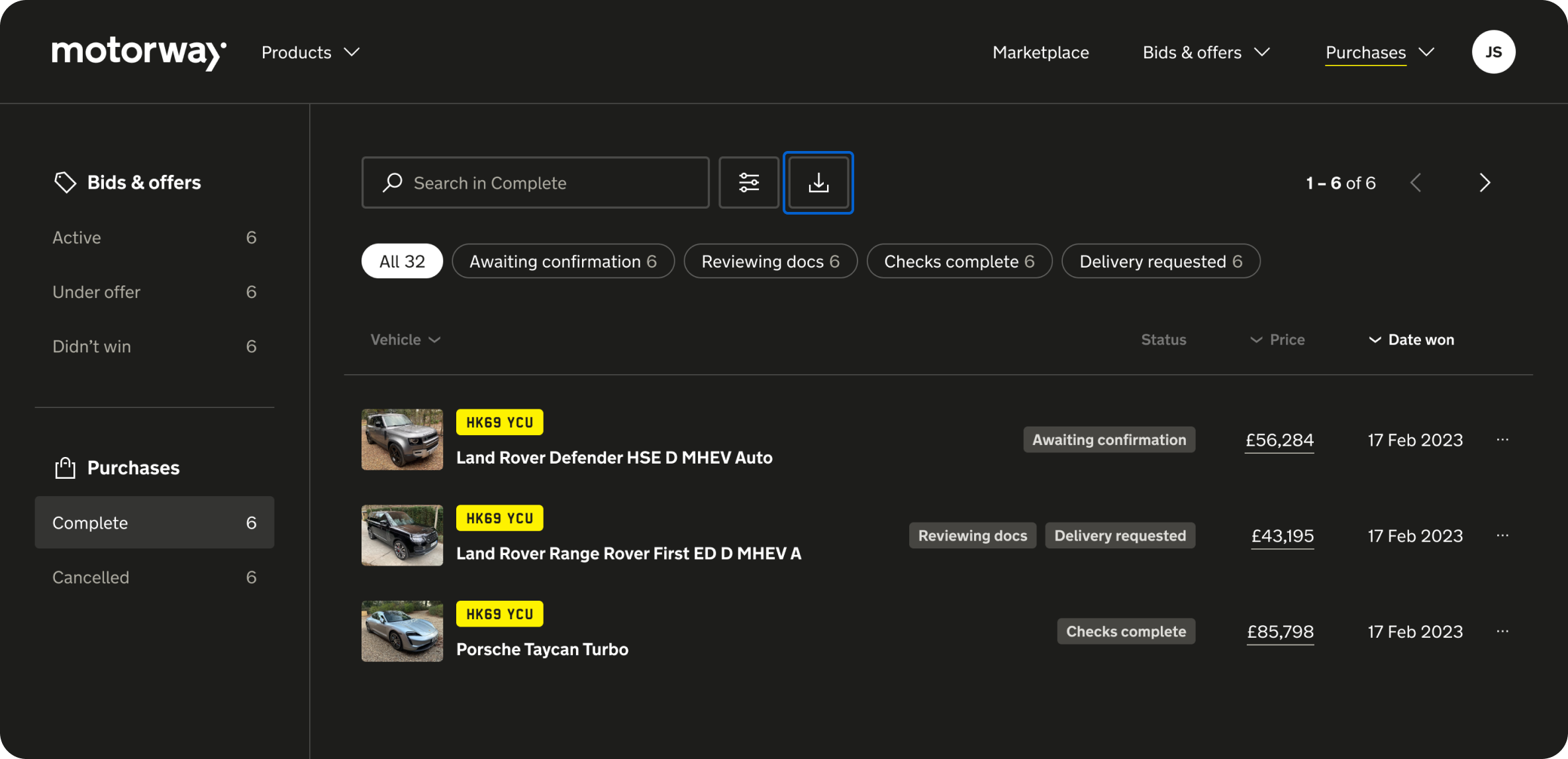
Task: Click price £85,798
Action: [x=1280, y=632]
